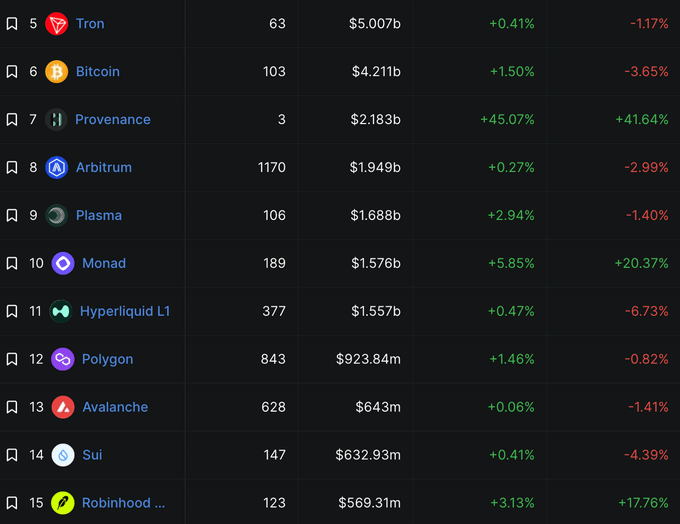The height and width of the screenshot is (524, 680).
Task: Select Polygon change value -0.82%
Action: tap(646, 359)
